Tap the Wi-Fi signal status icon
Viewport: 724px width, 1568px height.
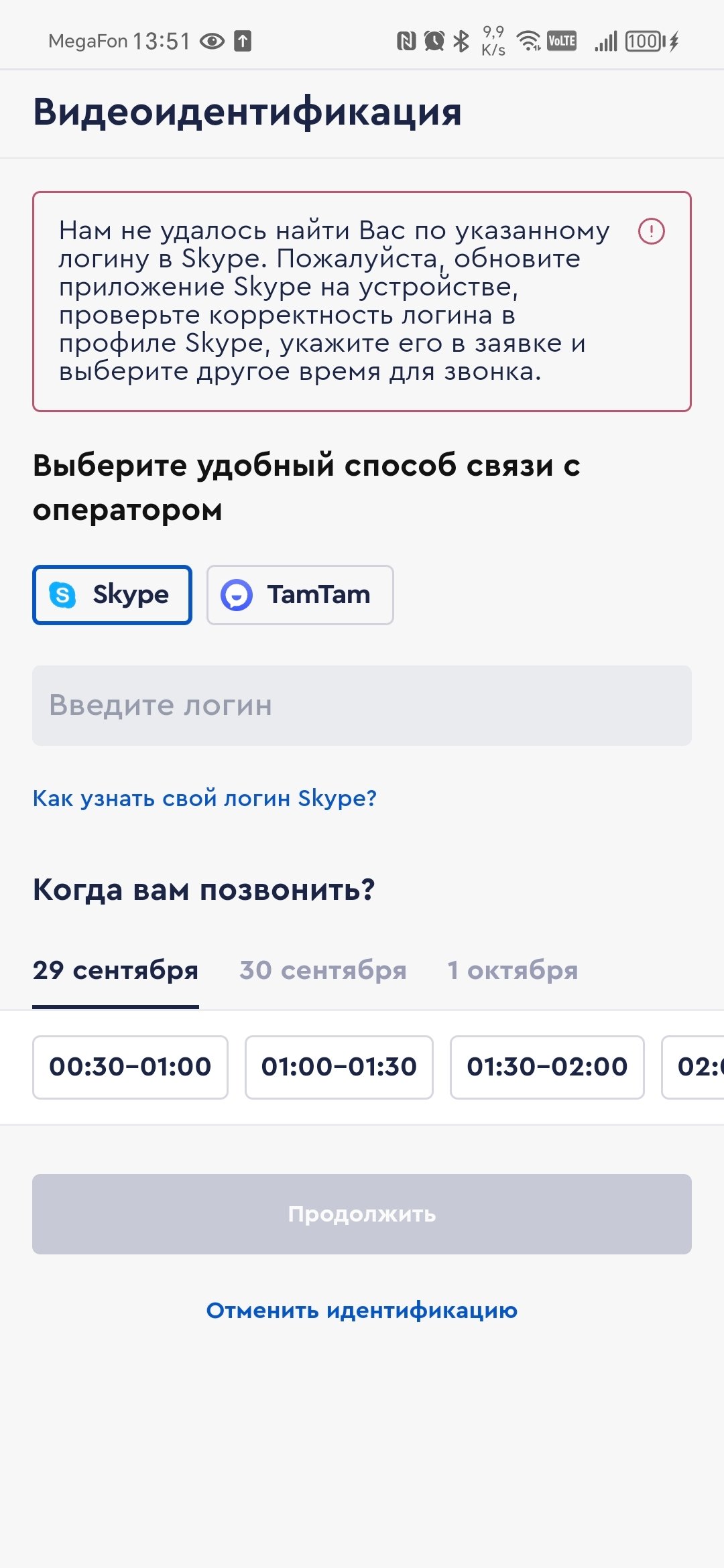tap(530, 42)
